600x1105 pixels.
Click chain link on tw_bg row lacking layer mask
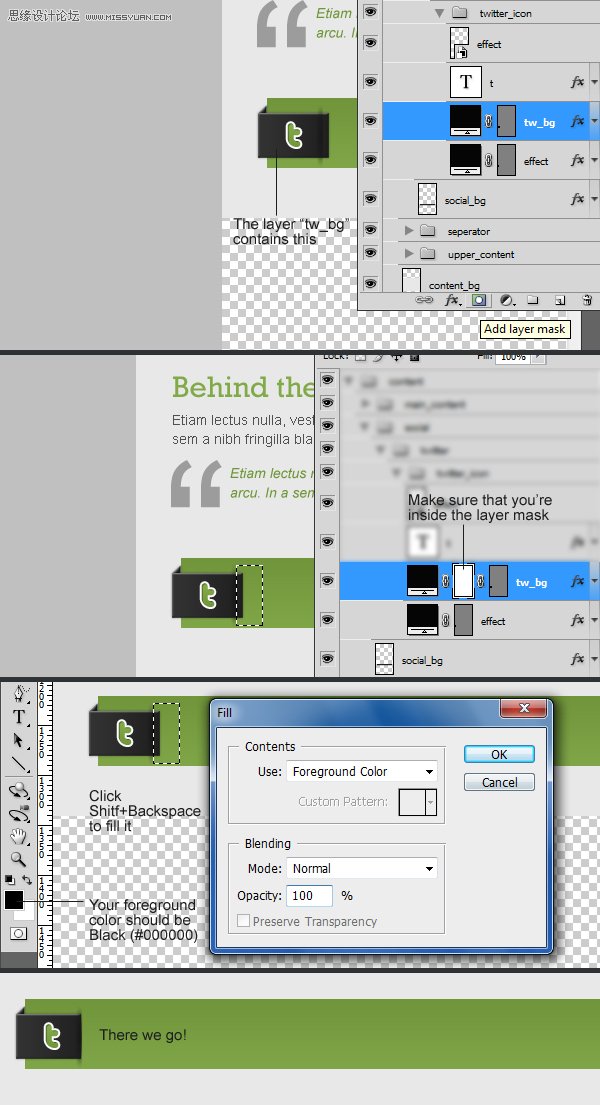[x=489, y=121]
